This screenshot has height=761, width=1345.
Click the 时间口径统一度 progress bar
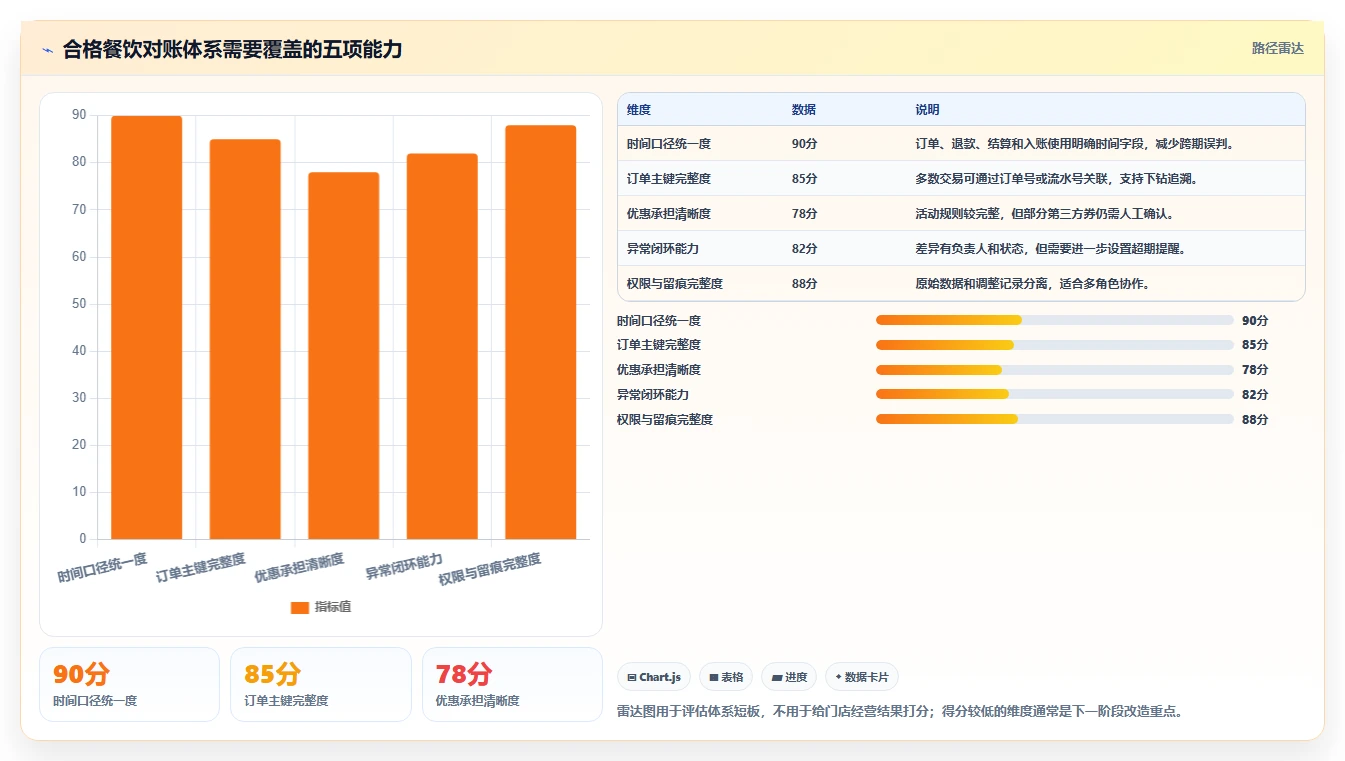(x=1055, y=320)
